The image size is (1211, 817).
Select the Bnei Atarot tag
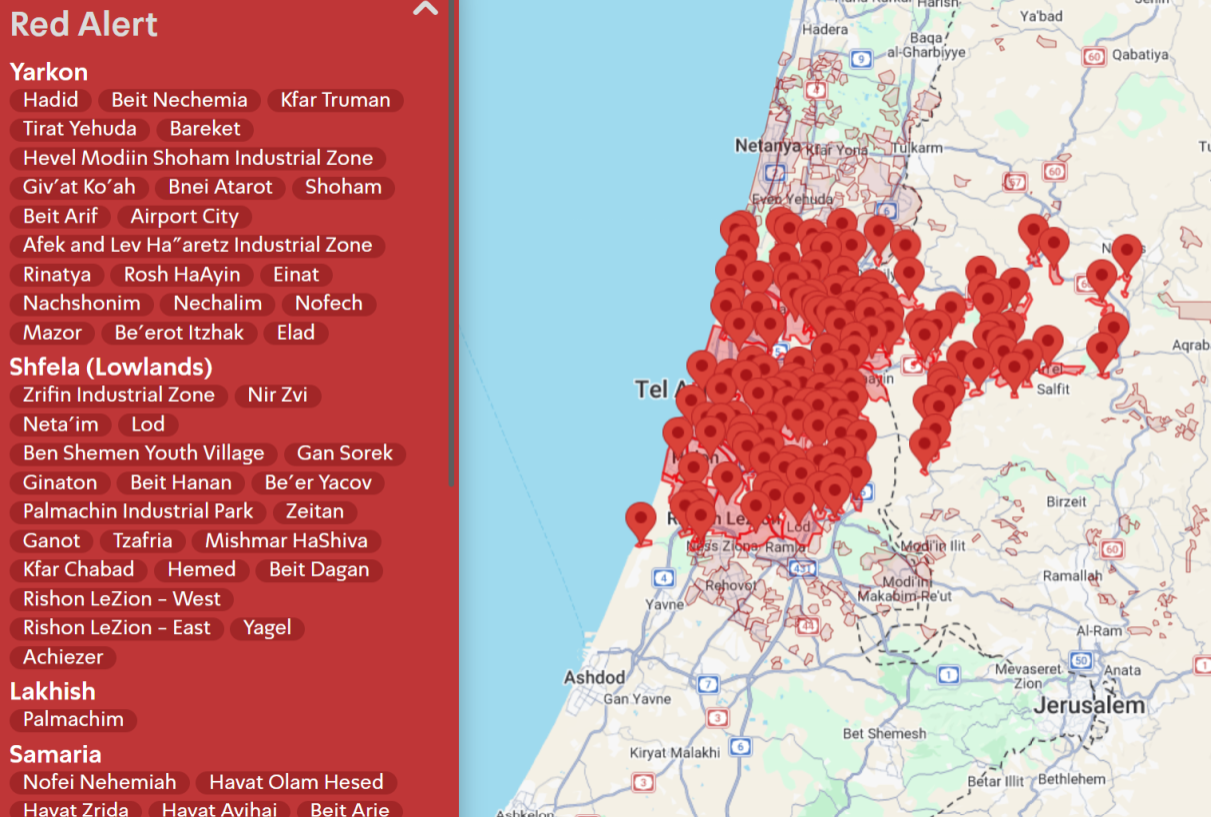[x=221, y=187]
